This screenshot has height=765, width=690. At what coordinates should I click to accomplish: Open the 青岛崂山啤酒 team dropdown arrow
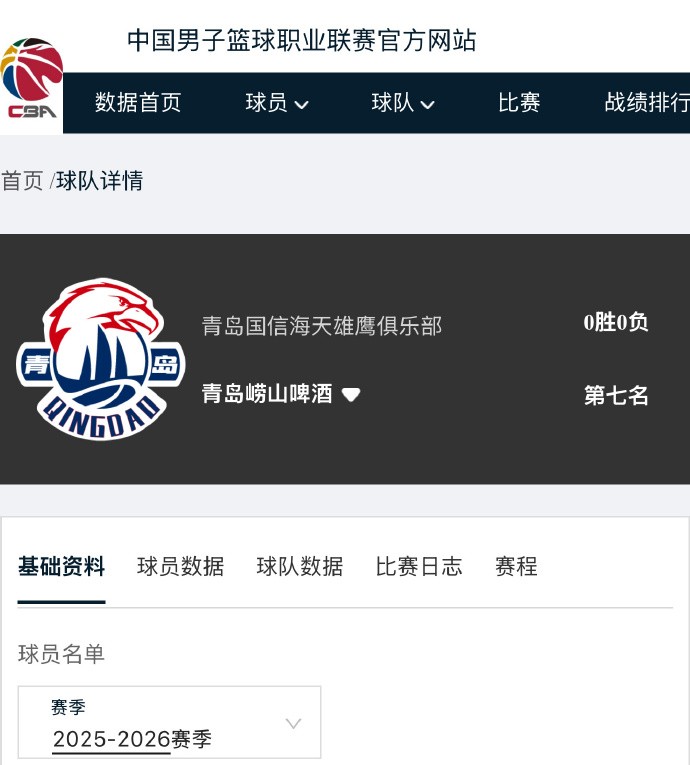coord(351,394)
